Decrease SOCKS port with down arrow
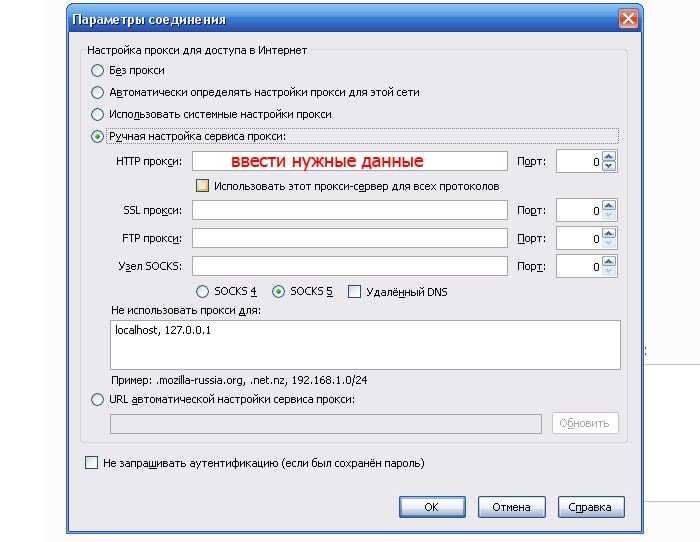The image size is (700, 542). click(609, 271)
